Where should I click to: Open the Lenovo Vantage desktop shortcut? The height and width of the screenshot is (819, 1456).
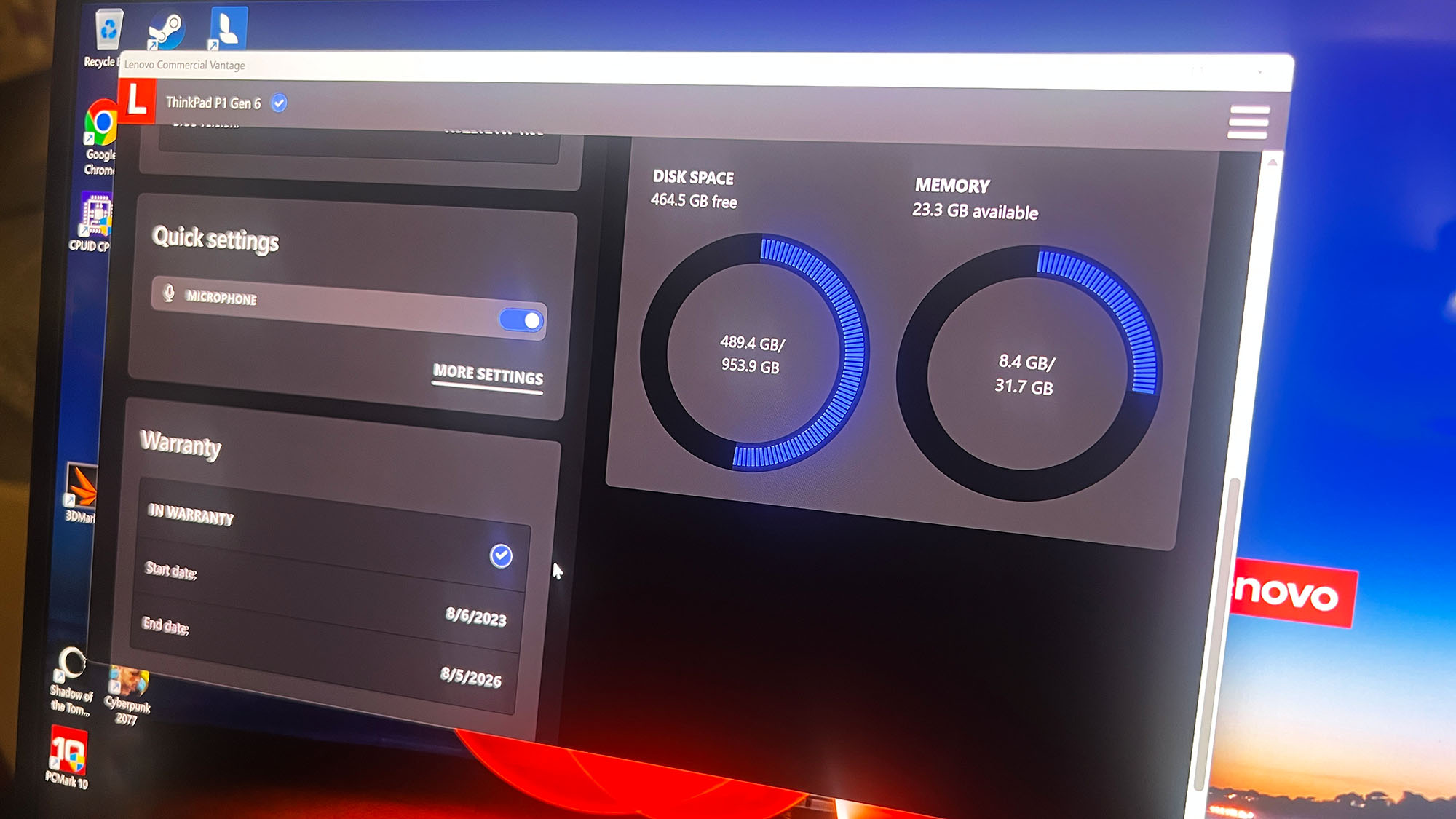pyautogui.click(x=227, y=29)
